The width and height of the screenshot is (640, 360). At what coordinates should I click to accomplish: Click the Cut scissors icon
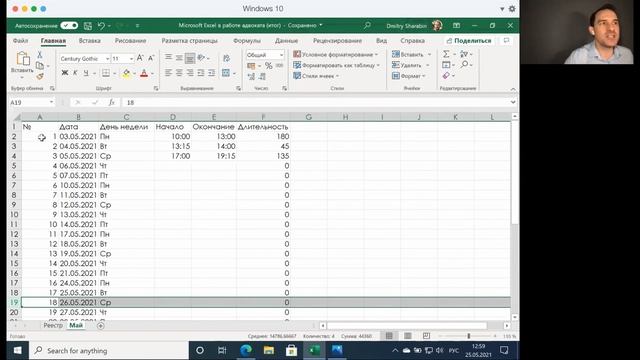pos(40,55)
